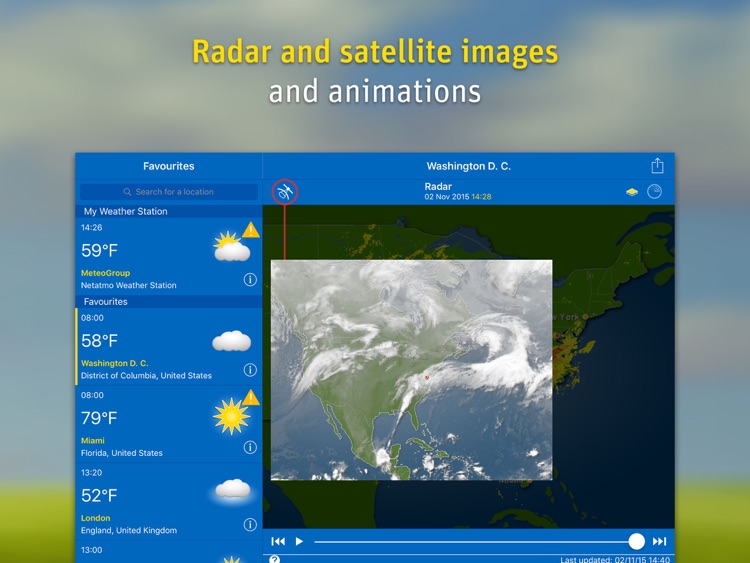The width and height of the screenshot is (750, 563).
Task: Skip to the first radar frame
Action: (278, 541)
